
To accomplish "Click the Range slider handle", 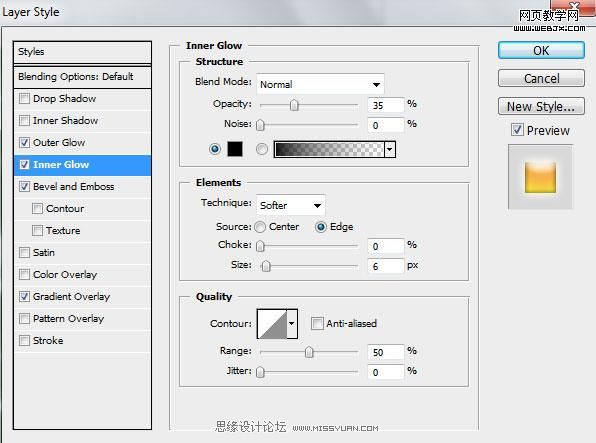I will (309, 352).
